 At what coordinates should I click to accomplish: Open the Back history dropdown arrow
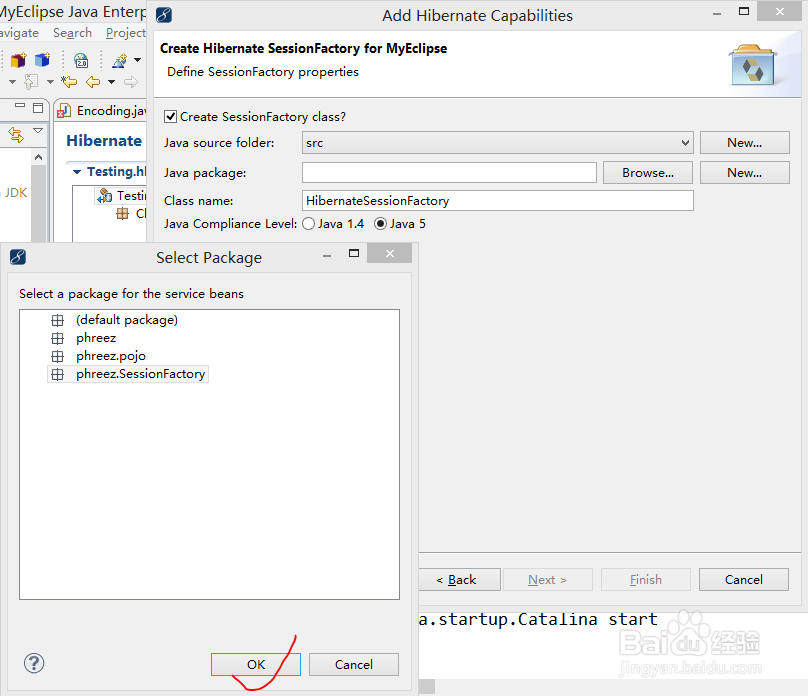point(111,82)
